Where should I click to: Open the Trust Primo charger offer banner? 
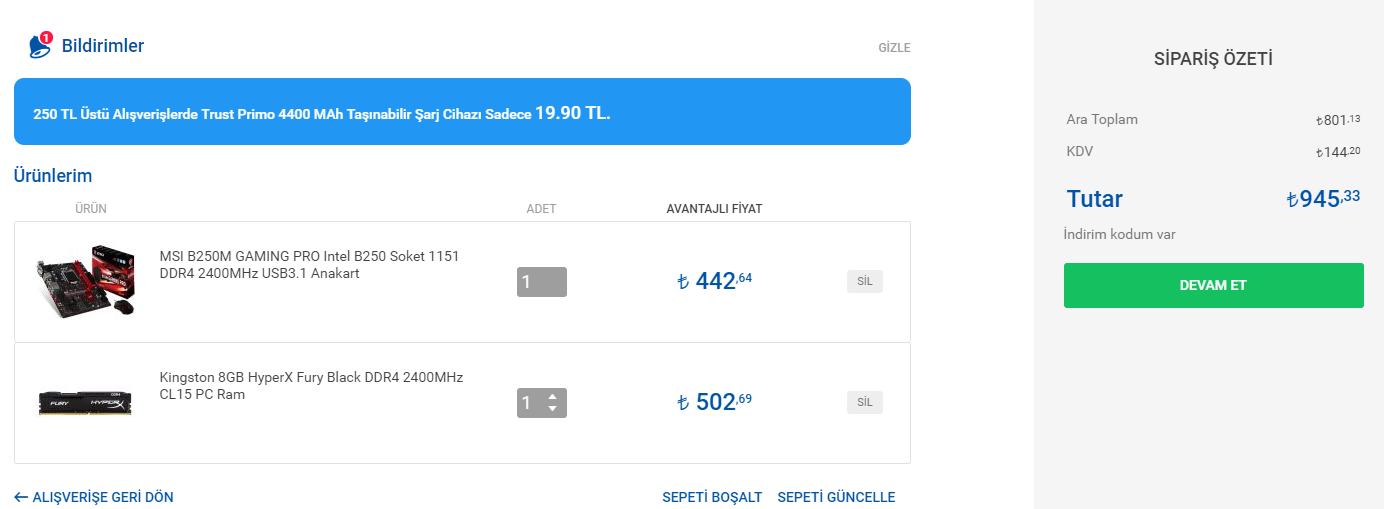462,112
